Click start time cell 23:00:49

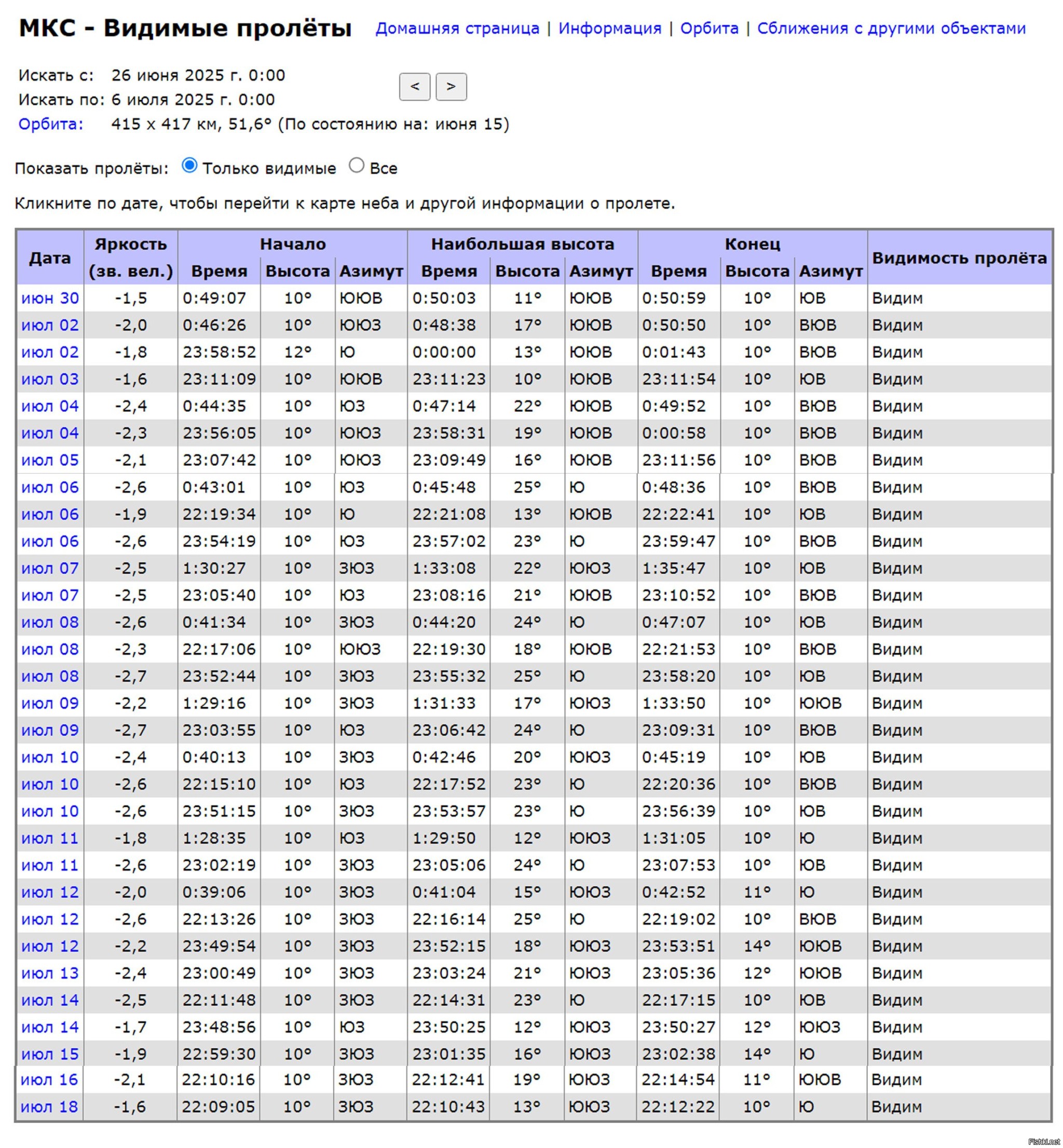tap(219, 974)
